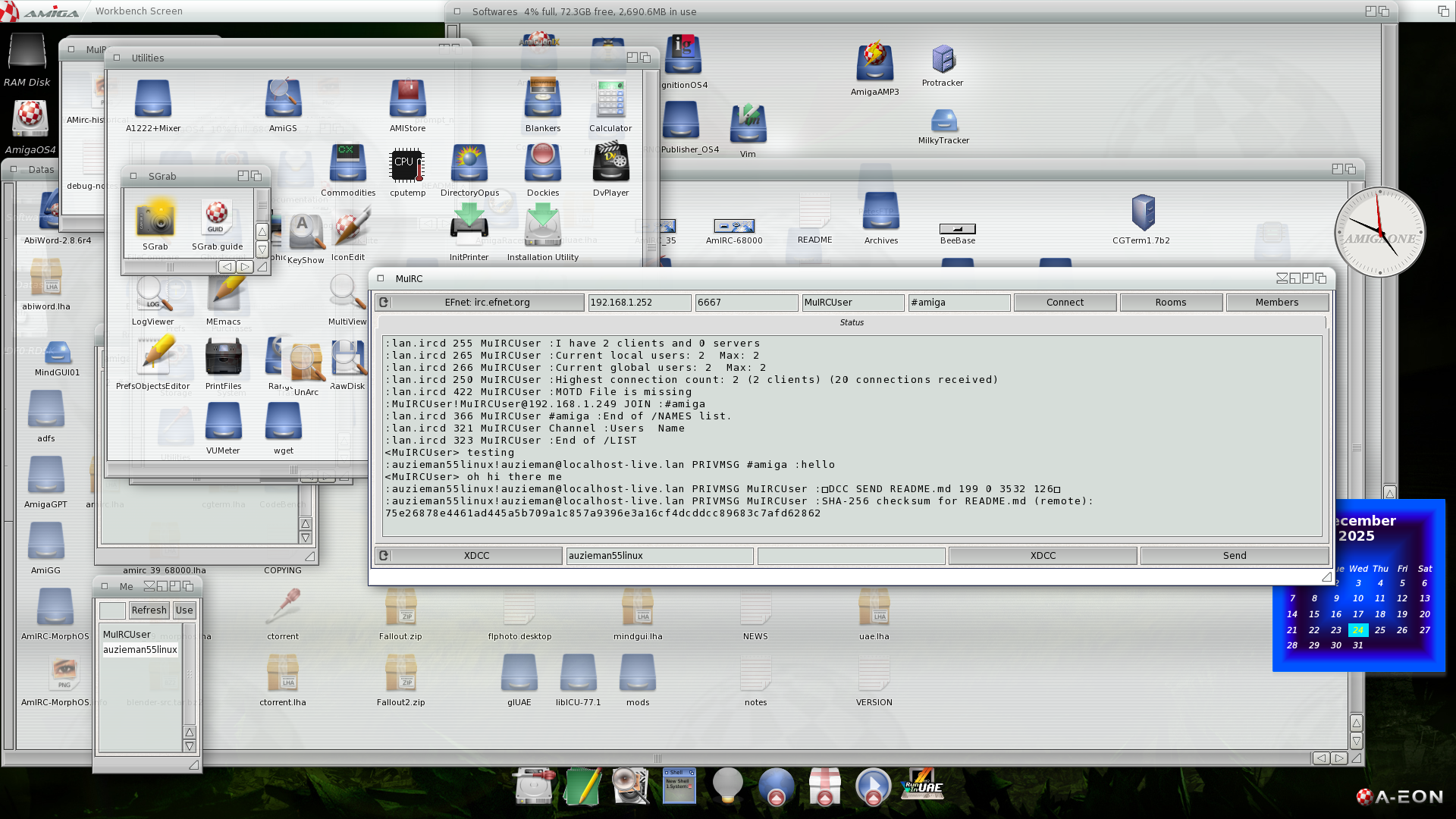The image size is (1456, 819).
Task: Open the Shell icon in the dock
Action: [x=679, y=785]
